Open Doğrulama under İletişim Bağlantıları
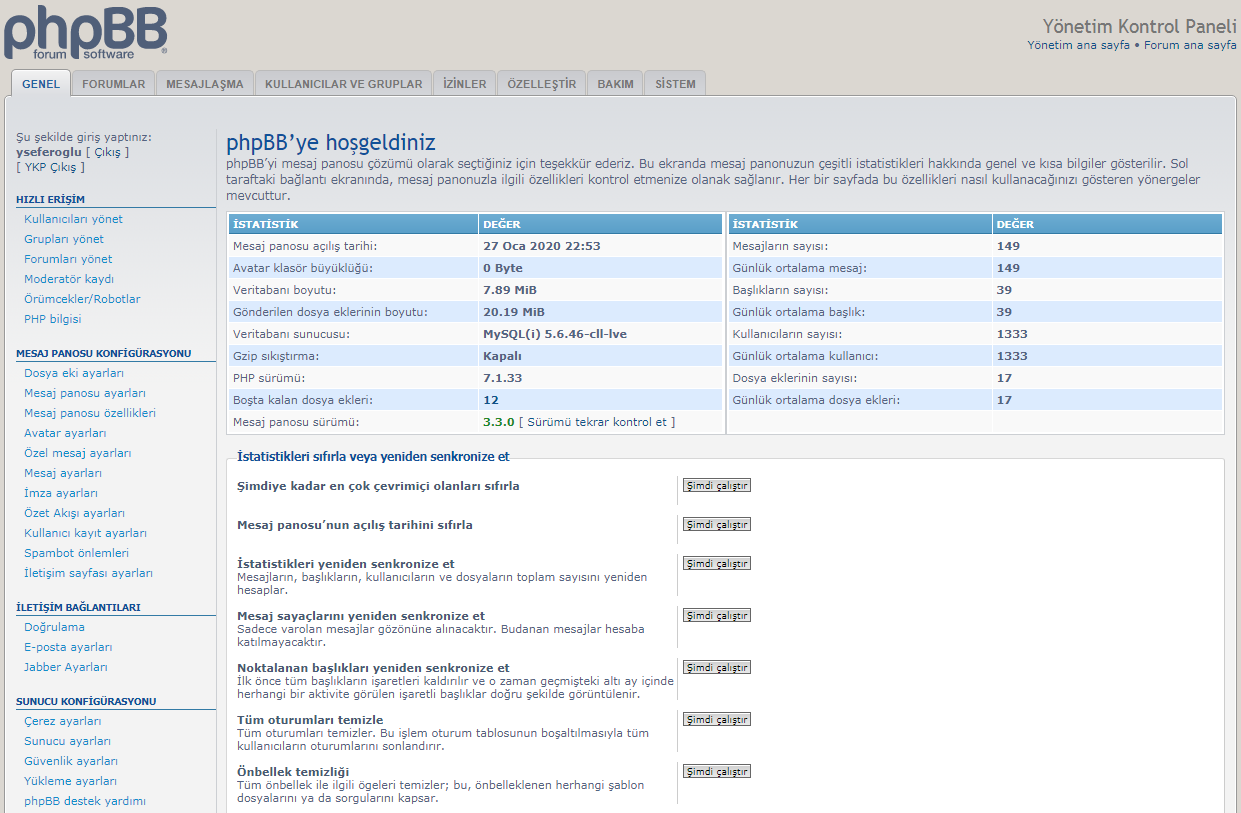 click(54, 627)
